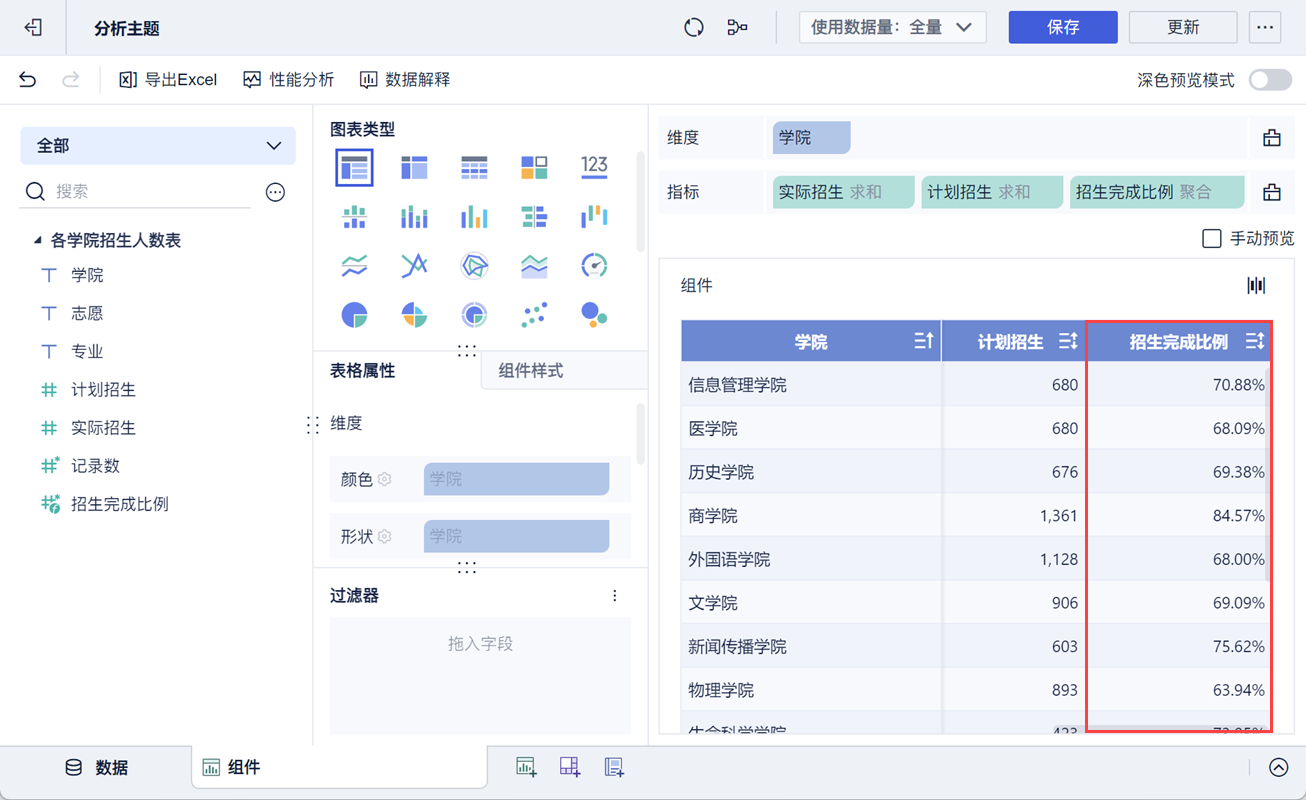This screenshot has width=1306, height=800.
Task: Check the 手动预览 checkbox
Action: (1212, 238)
